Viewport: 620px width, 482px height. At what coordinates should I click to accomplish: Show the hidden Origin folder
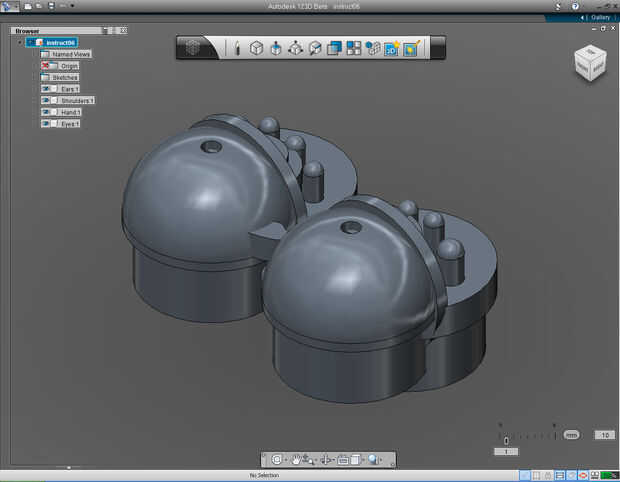coord(46,65)
